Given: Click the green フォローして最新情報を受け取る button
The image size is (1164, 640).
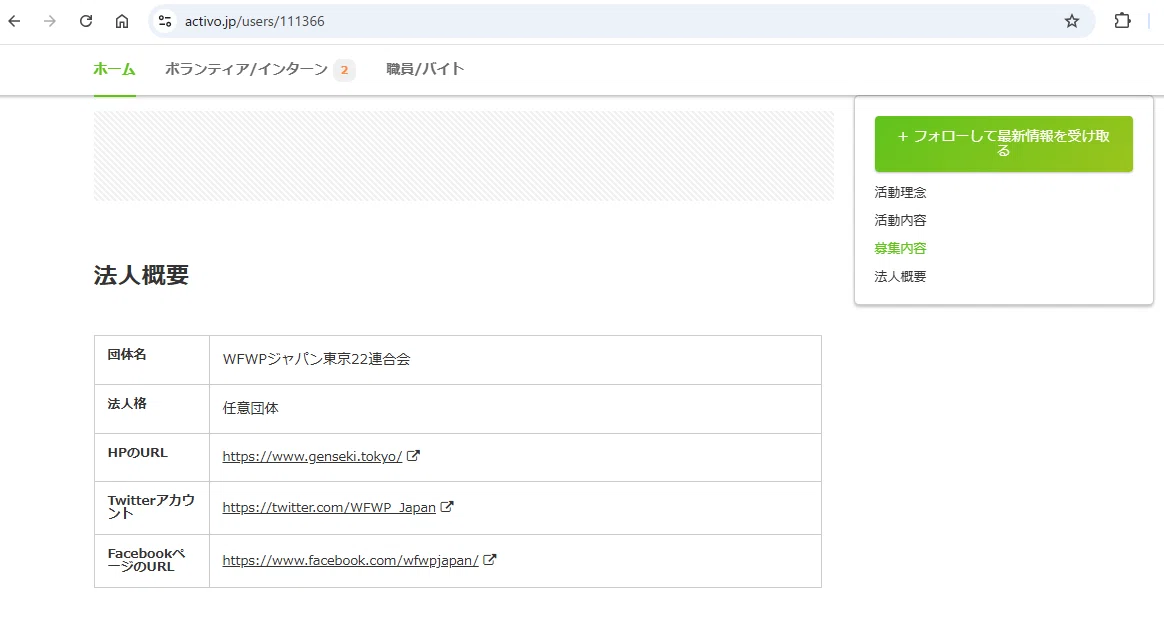Looking at the screenshot, I should pos(1004,143).
